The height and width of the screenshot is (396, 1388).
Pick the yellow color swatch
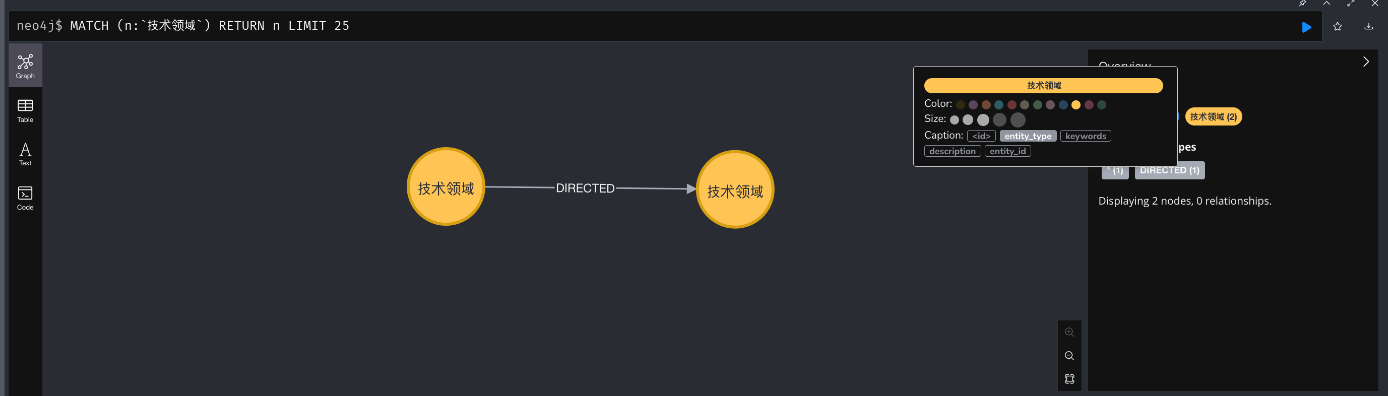coord(1076,104)
